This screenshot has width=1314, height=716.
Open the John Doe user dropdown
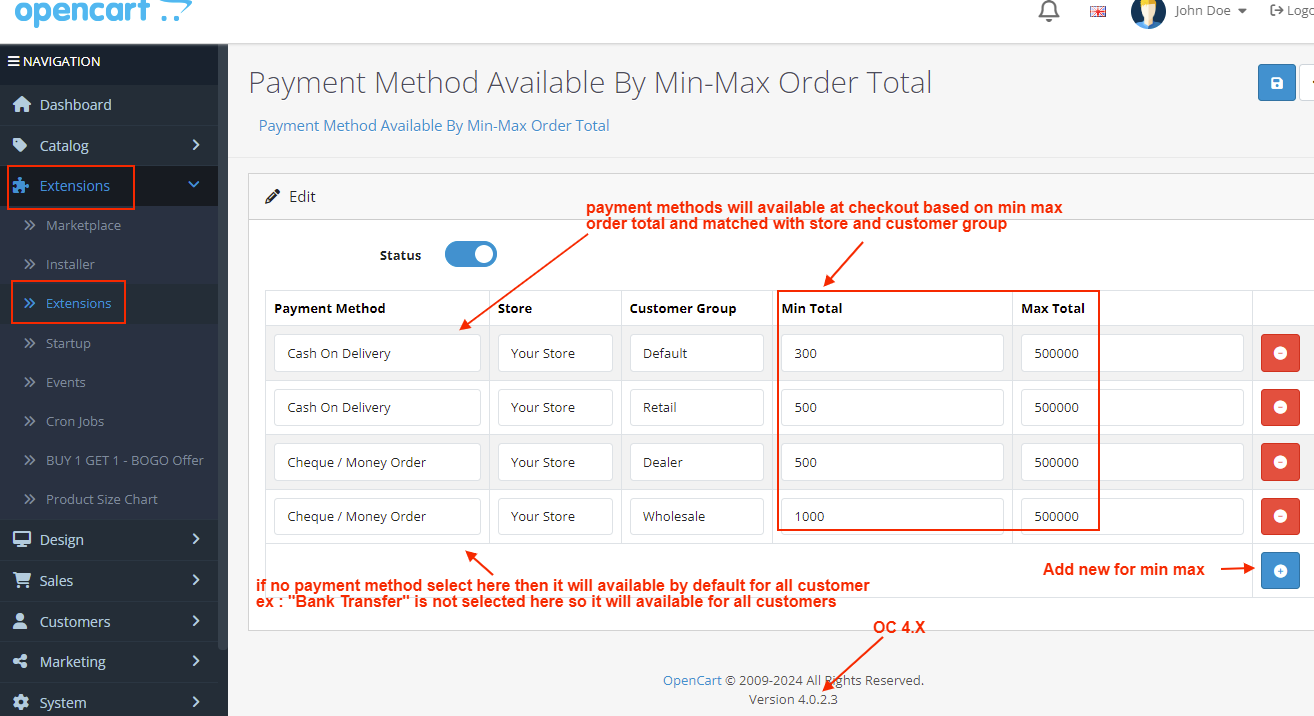pos(1210,11)
